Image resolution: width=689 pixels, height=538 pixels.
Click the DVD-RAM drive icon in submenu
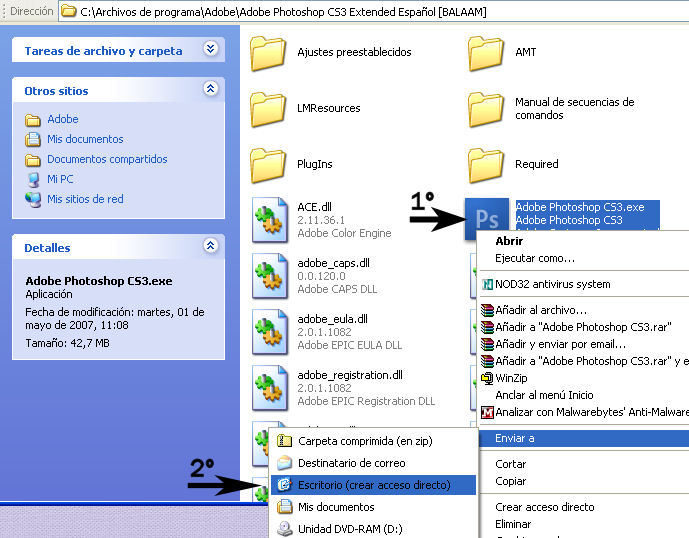click(284, 528)
